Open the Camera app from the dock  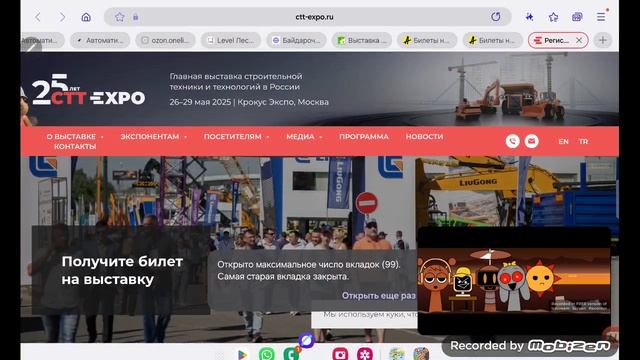tap(340, 354)
